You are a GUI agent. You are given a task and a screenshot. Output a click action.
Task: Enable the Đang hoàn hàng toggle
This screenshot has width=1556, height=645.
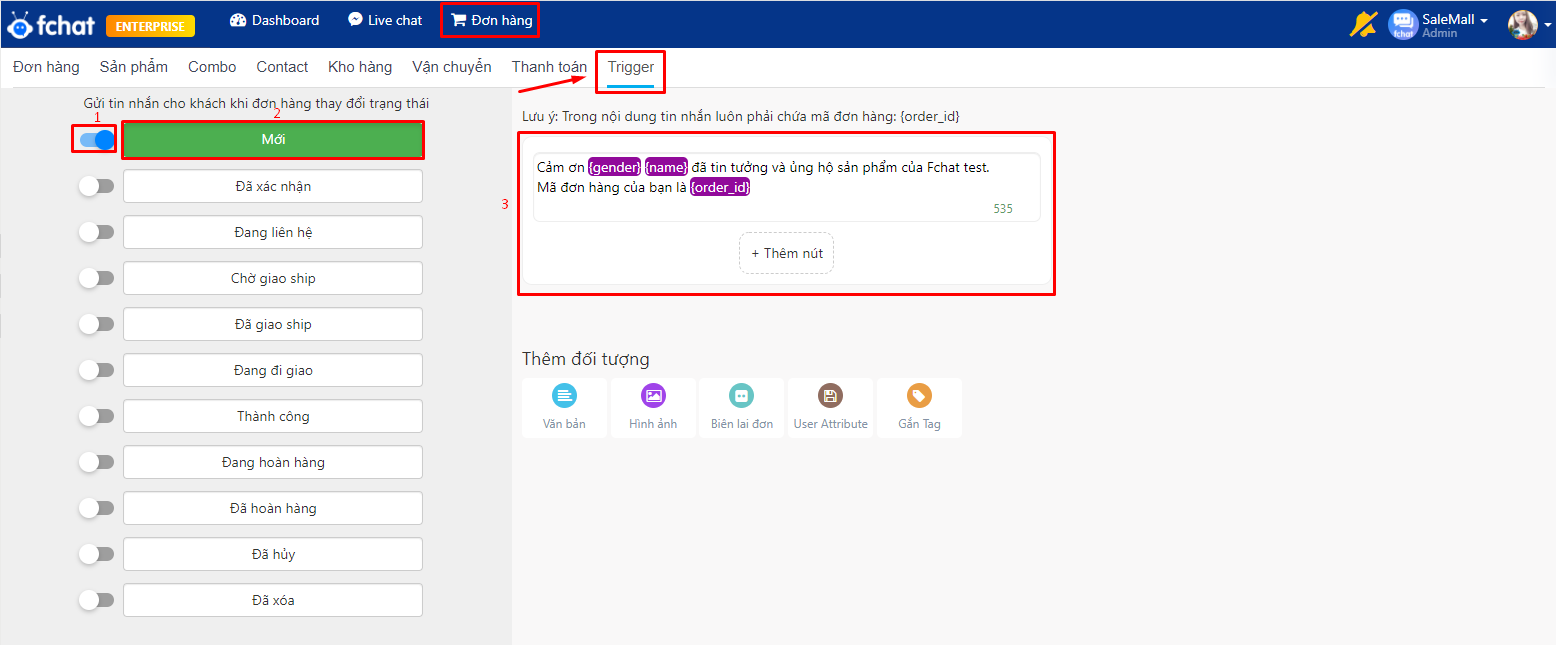(97, 462)
